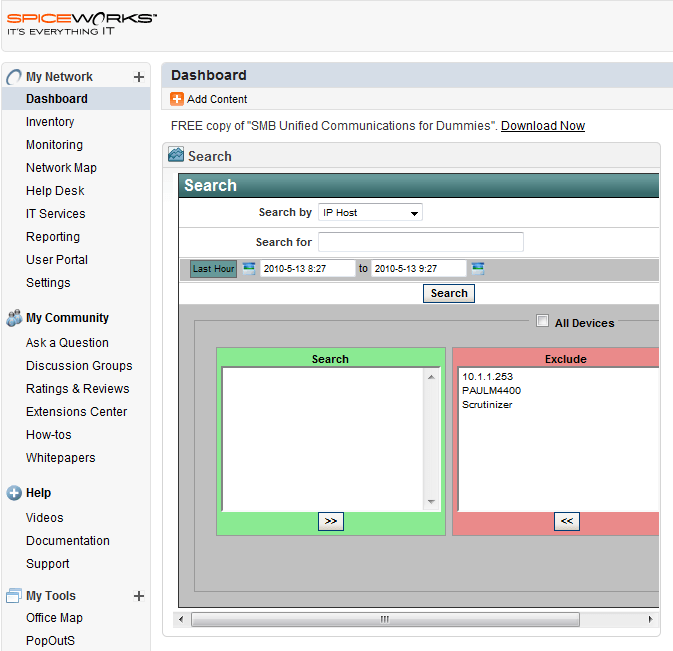This screenshot has width=673, height=651.
Task: Click the start time field 2010-5-13 8:27
Action: [x=307, y=269]
